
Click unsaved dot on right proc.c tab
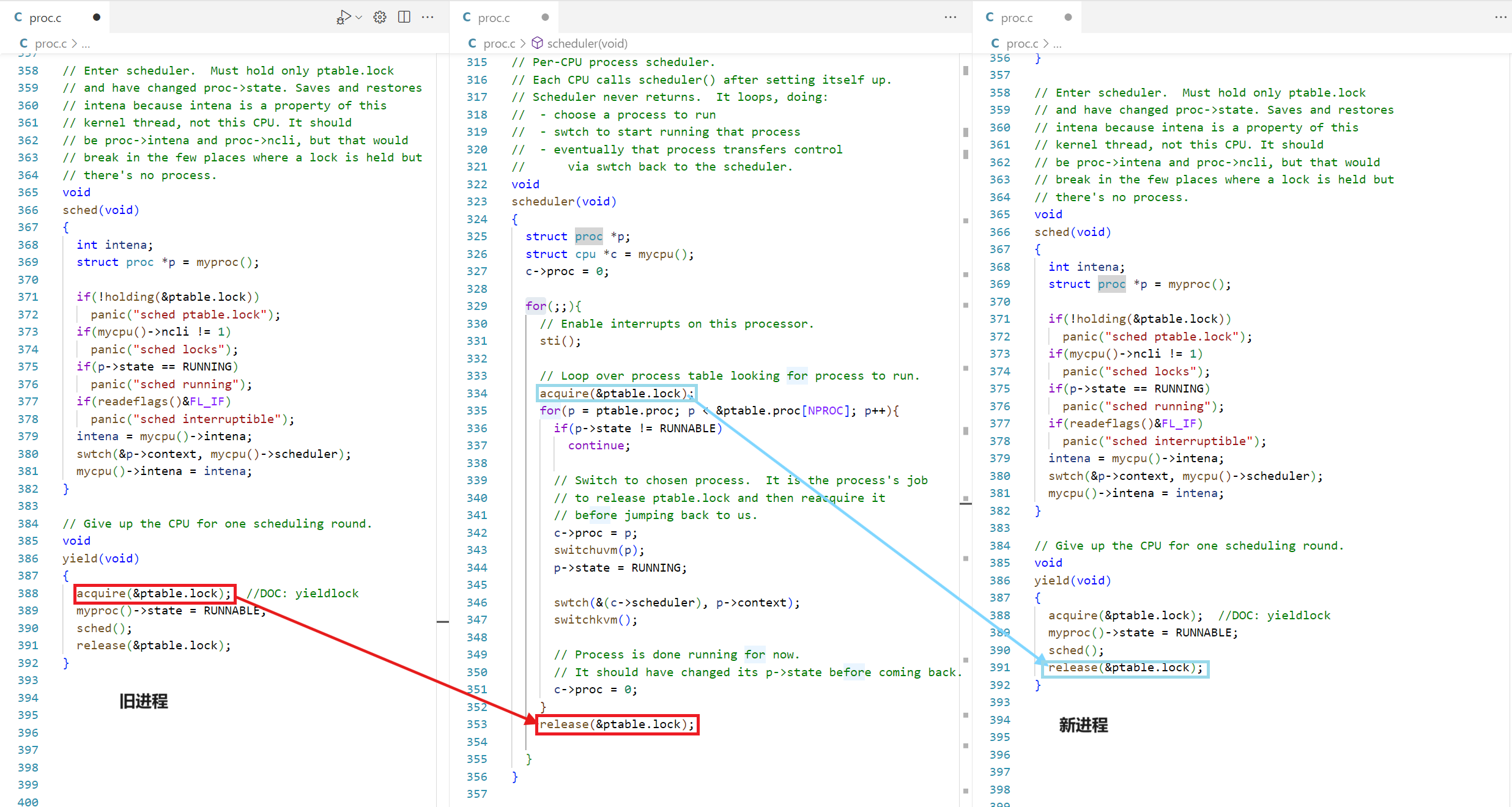(x=1068, y=17)
